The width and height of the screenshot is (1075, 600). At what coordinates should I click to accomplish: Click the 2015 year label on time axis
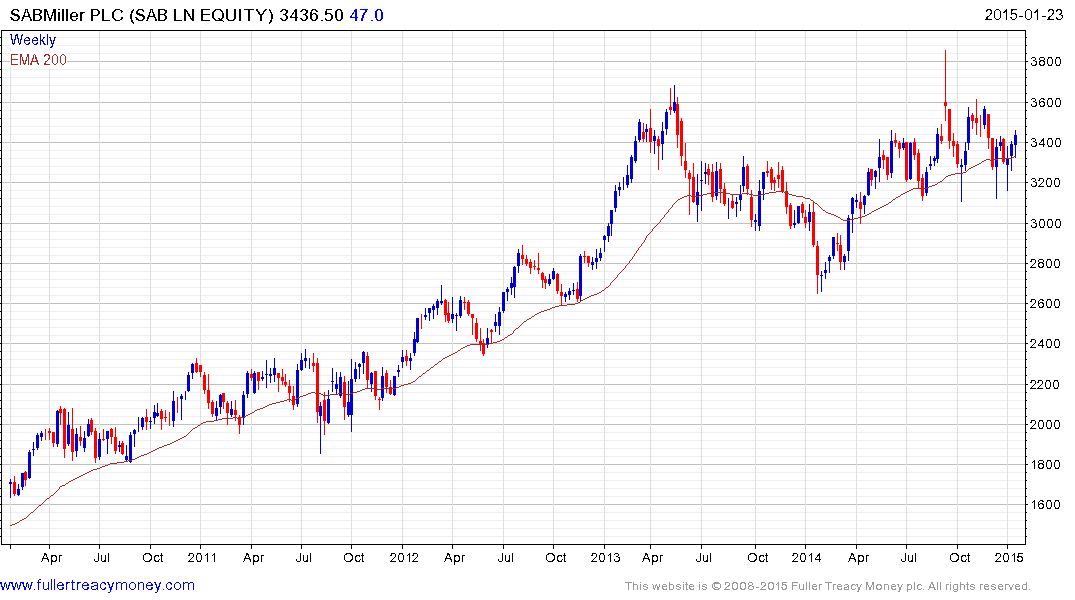point(1008,557)
